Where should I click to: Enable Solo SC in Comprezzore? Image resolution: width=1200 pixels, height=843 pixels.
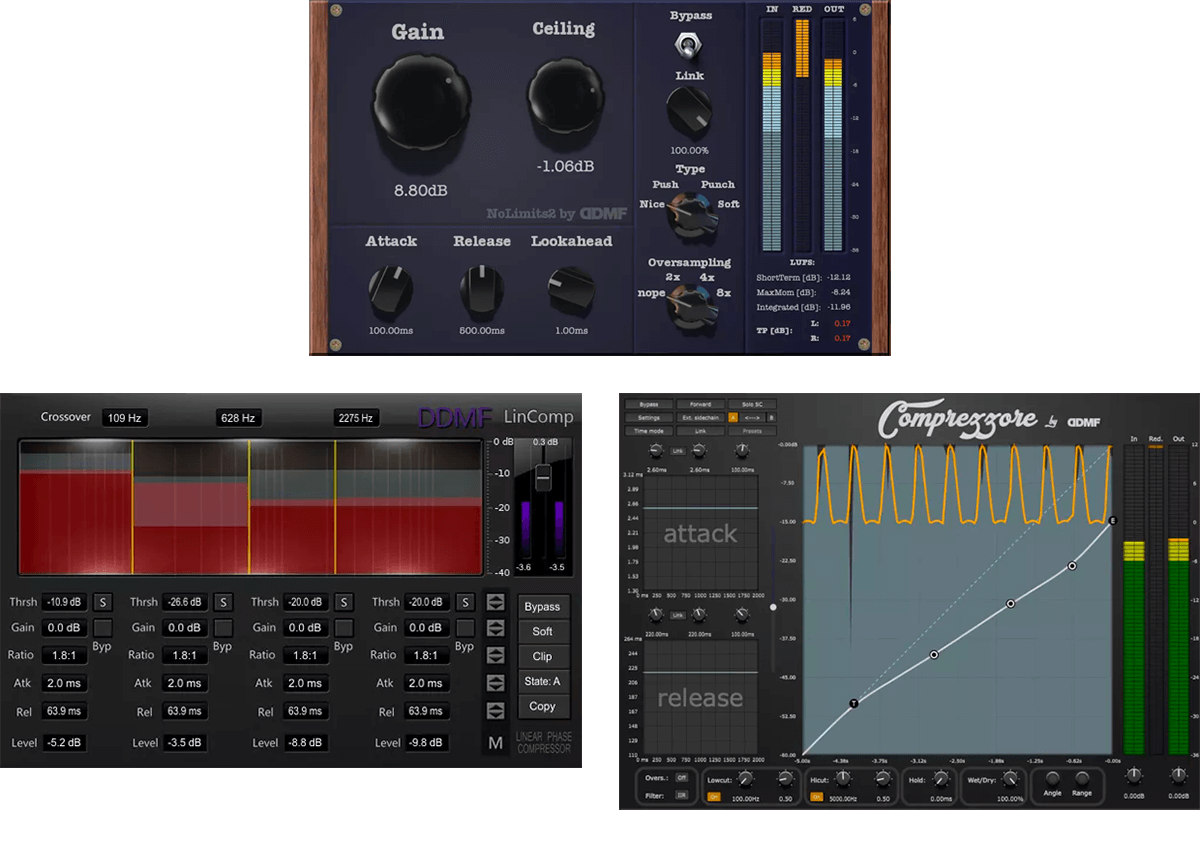tap(753, 404)
